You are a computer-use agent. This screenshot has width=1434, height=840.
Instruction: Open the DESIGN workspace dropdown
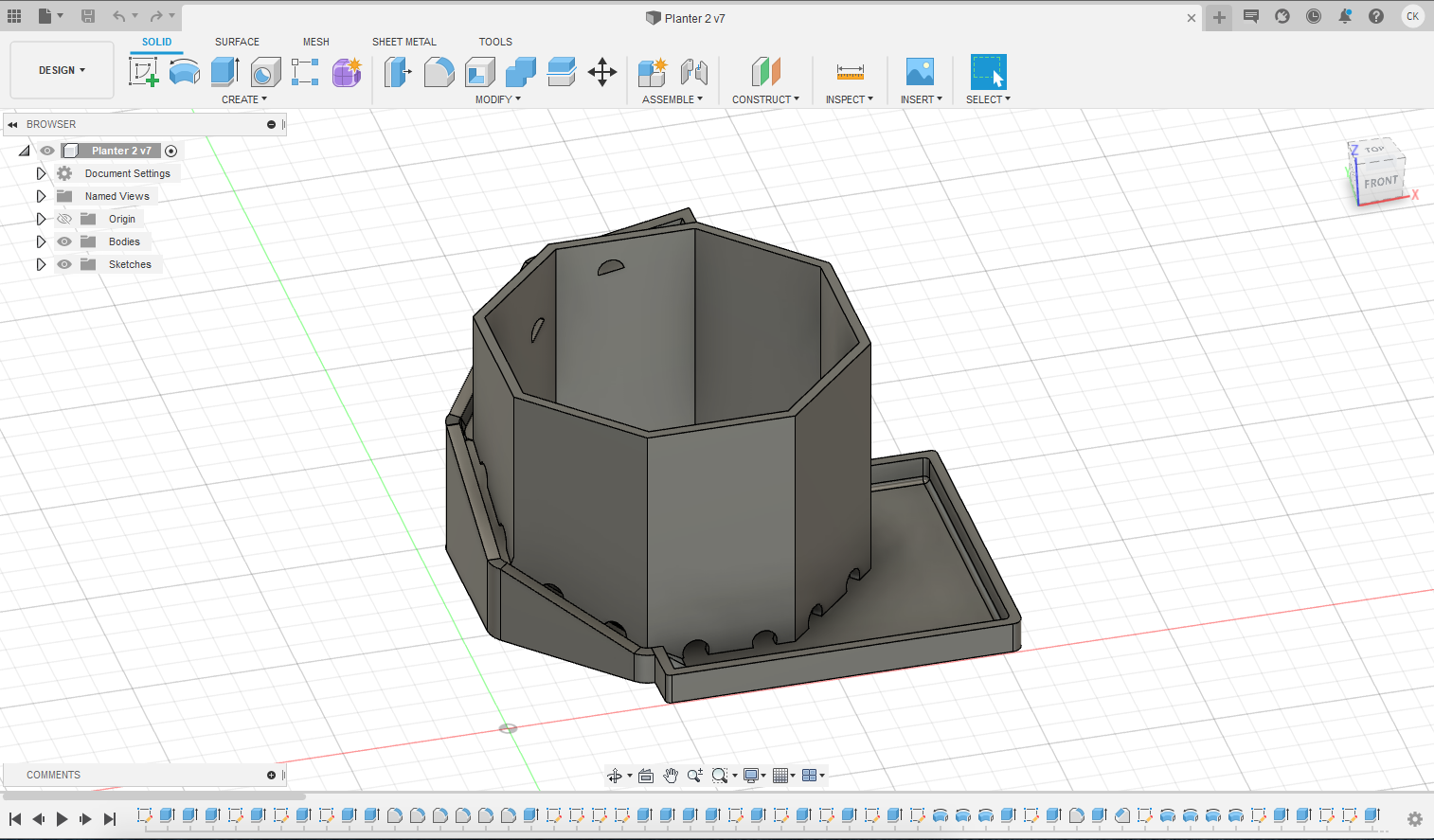62,70
